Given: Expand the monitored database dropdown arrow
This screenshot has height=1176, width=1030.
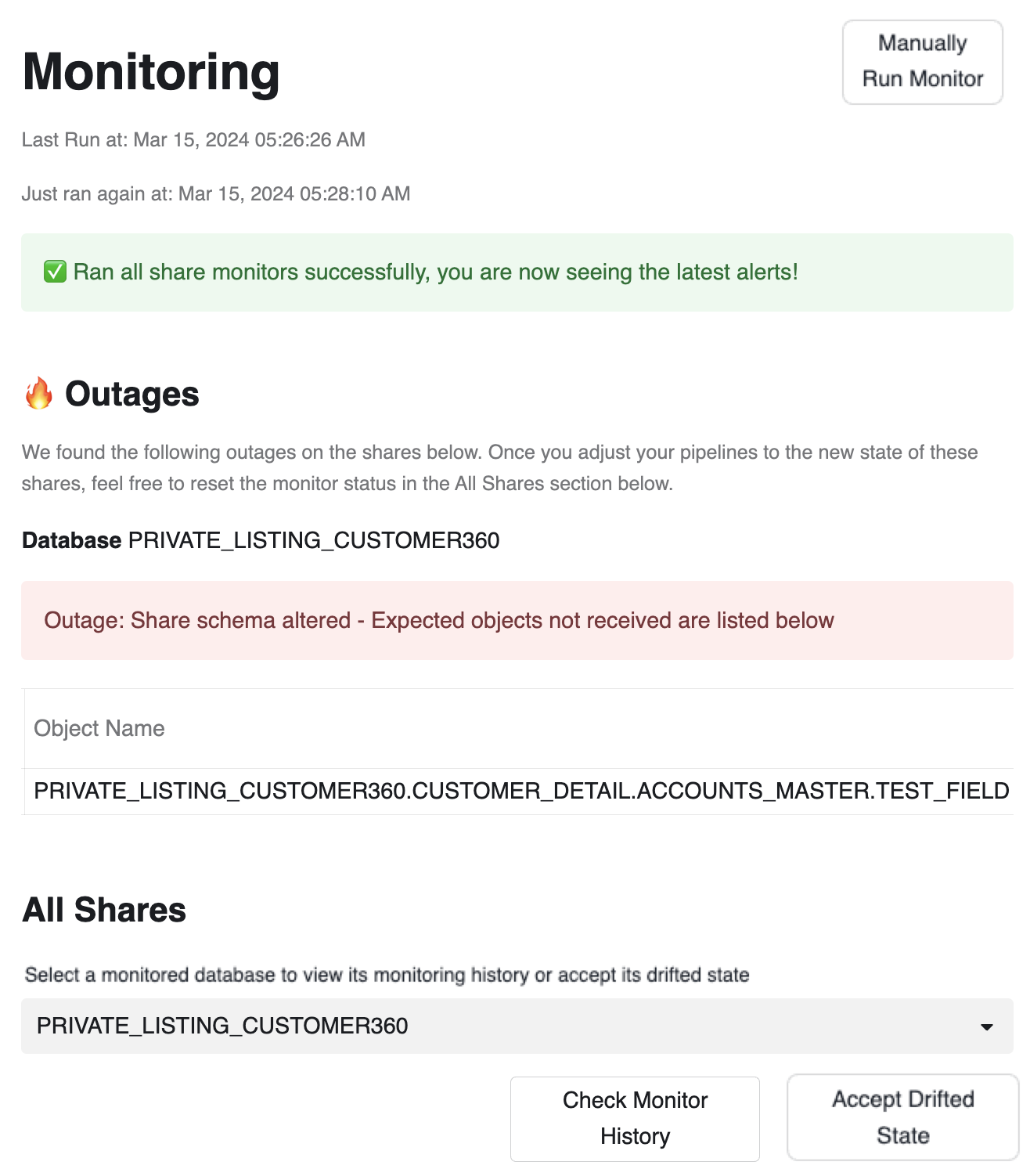Looking at the screenshot, I should click(987, 1026).
